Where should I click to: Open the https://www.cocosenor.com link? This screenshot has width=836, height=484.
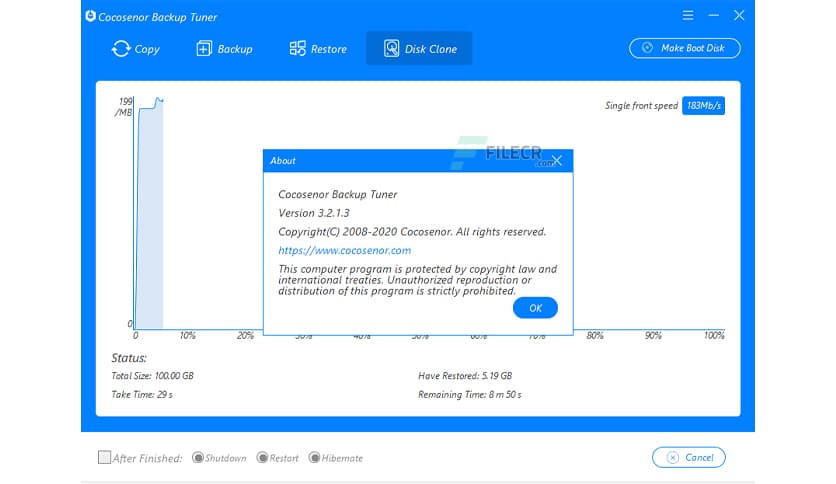point(344,251)
